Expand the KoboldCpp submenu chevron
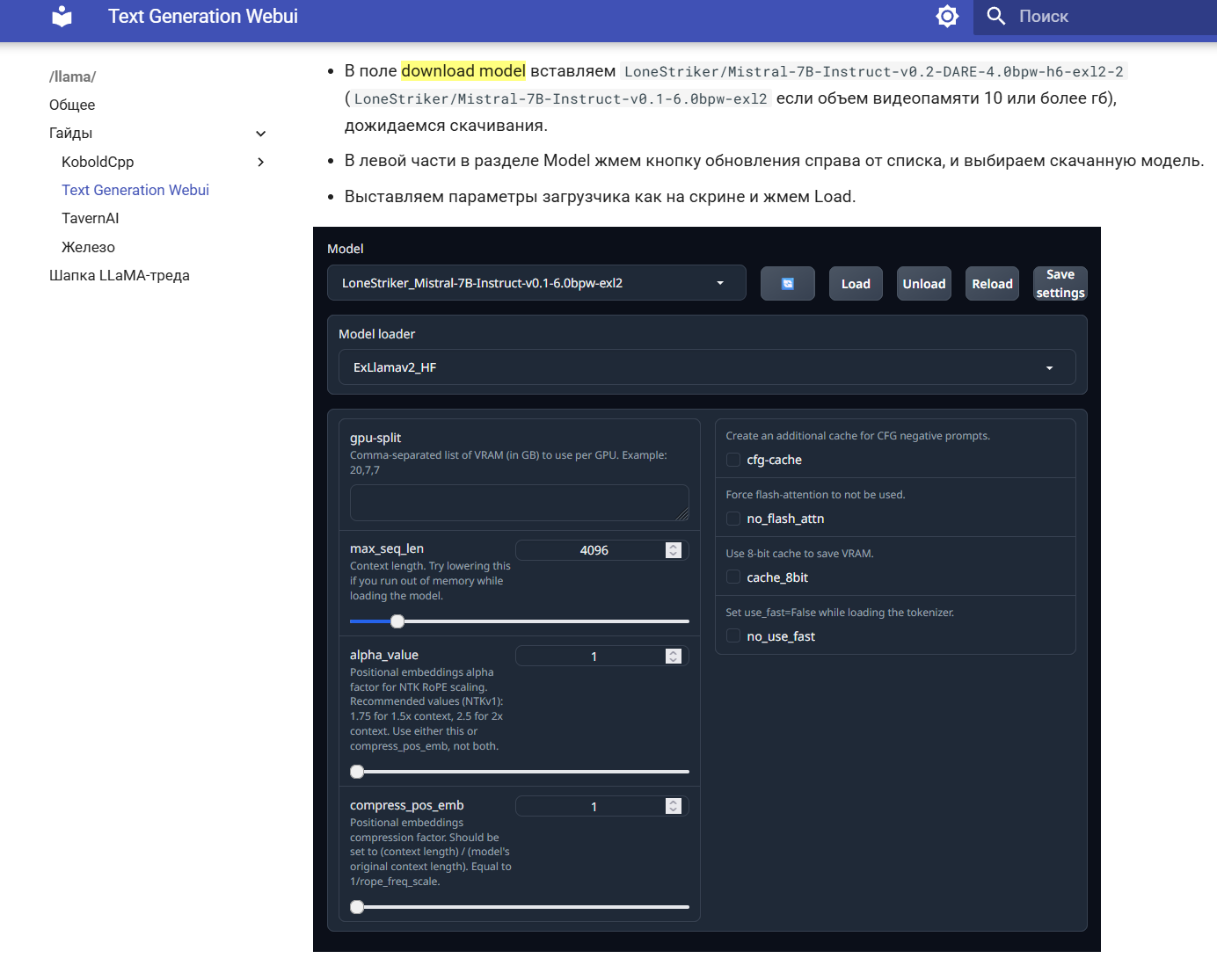Viewport: 1217px width, 980px height. pyautogui.click(x=261, y=162)
